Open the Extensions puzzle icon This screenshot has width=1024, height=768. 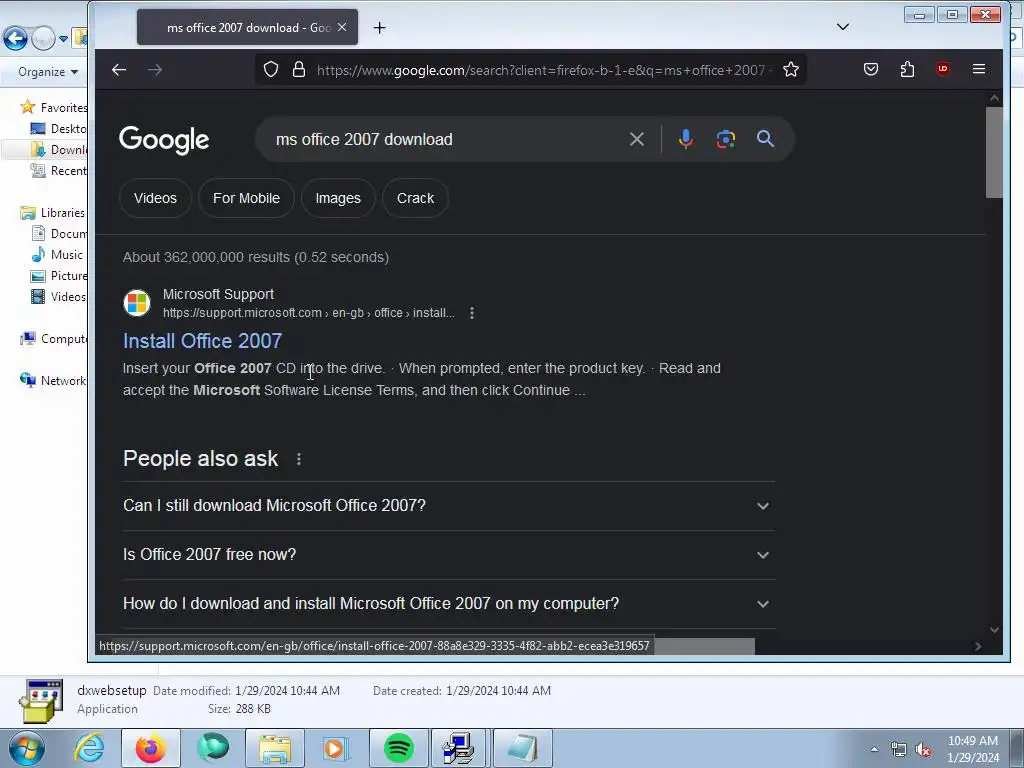coord(907,69)
